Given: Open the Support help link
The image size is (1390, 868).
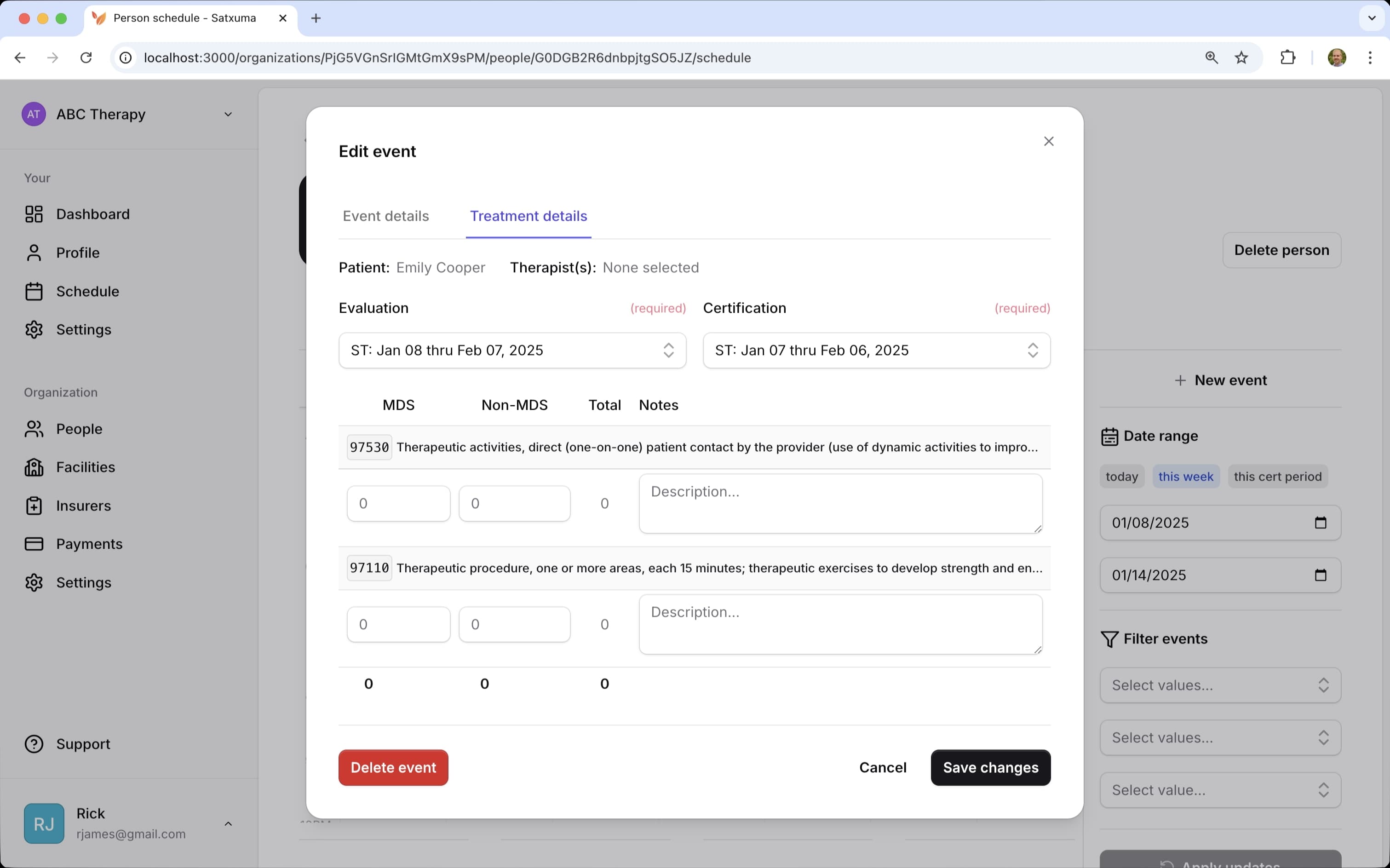Looking at the screenshot, I should (67, 743).
